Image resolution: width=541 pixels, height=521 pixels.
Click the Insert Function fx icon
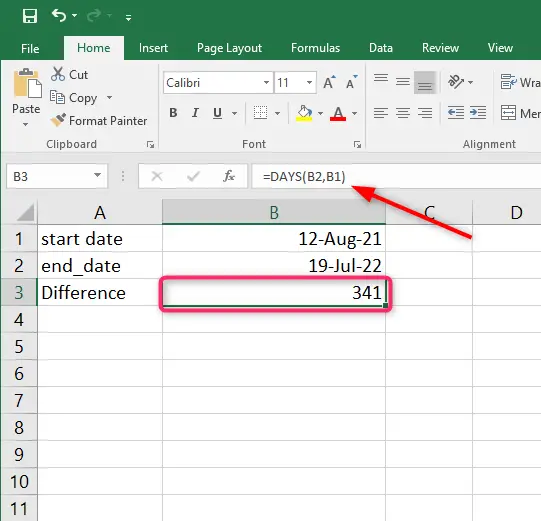(229, 176)
